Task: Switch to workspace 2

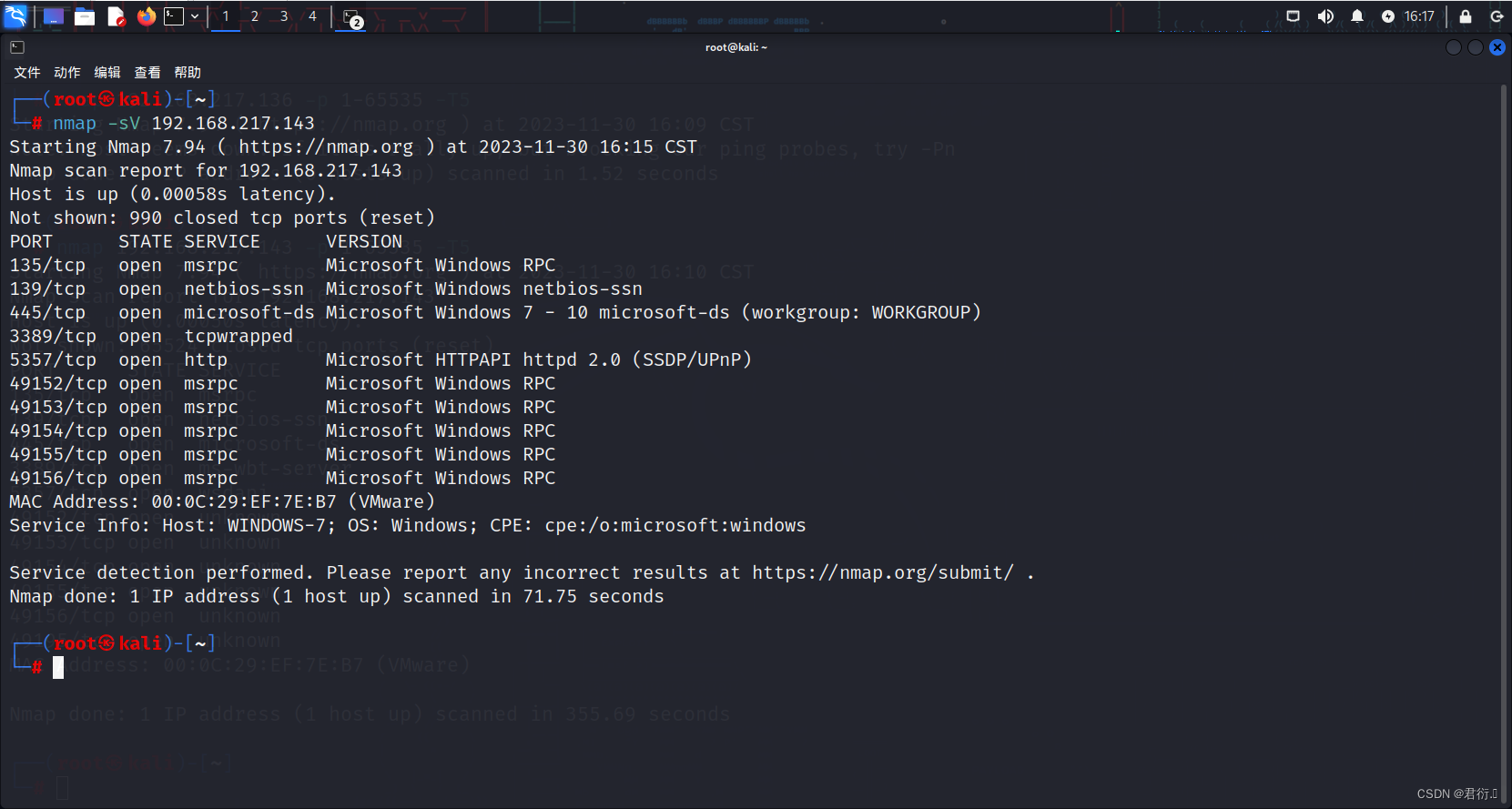Action: 255,16
